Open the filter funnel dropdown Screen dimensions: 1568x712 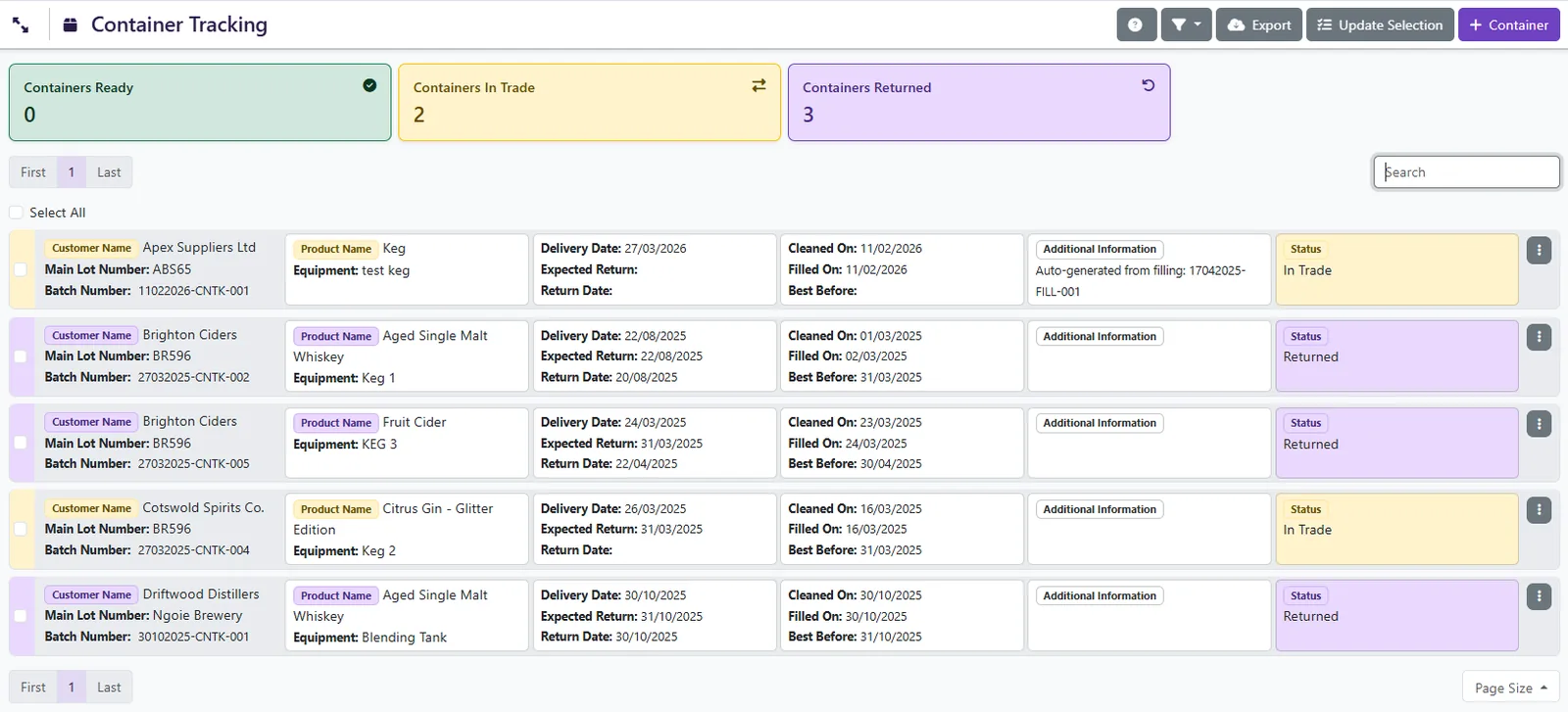pyautogui.click(x=1186, y=24)
